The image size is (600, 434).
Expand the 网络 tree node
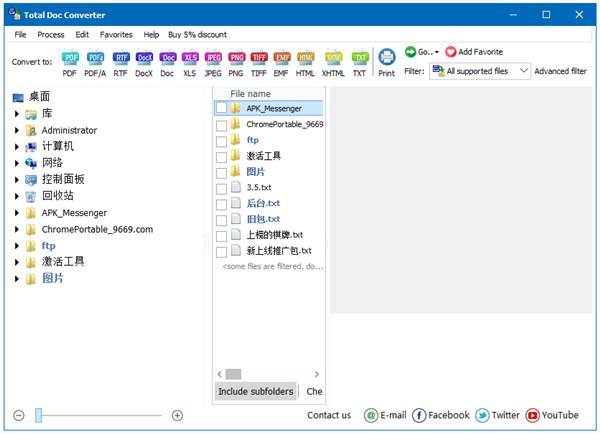(x=17, y=163)
